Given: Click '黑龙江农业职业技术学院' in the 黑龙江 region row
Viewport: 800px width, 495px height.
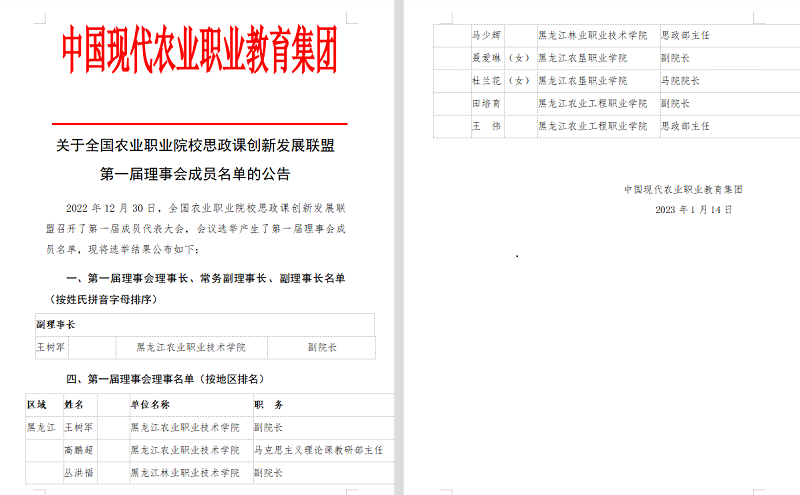Looking at the screenshot, I should (185, 428).
